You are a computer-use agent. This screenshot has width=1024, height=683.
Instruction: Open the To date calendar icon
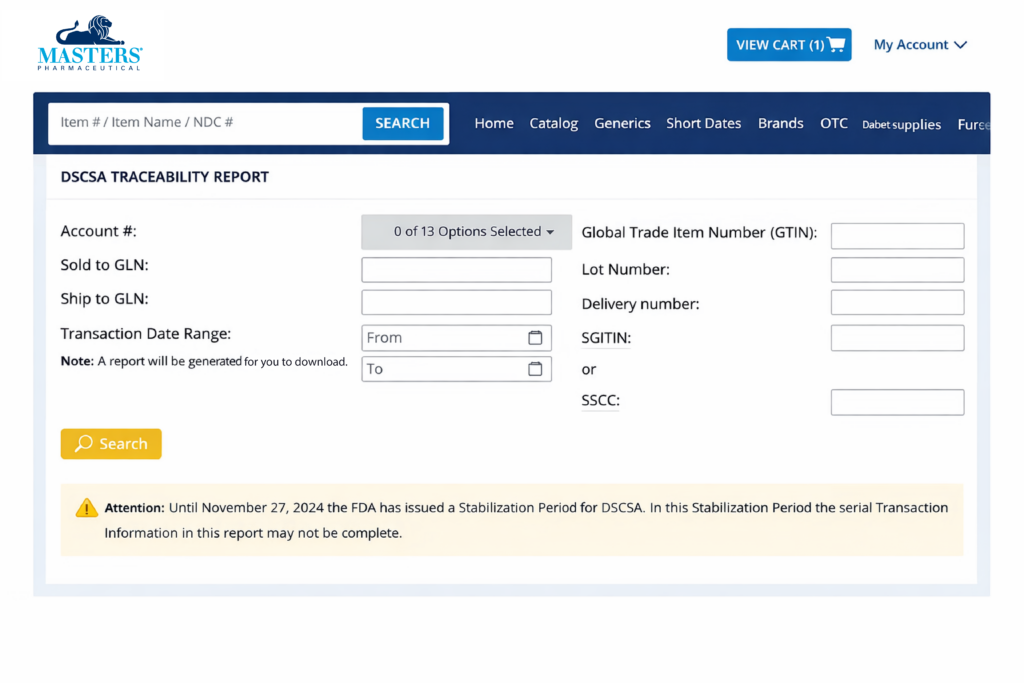[535, 369]
